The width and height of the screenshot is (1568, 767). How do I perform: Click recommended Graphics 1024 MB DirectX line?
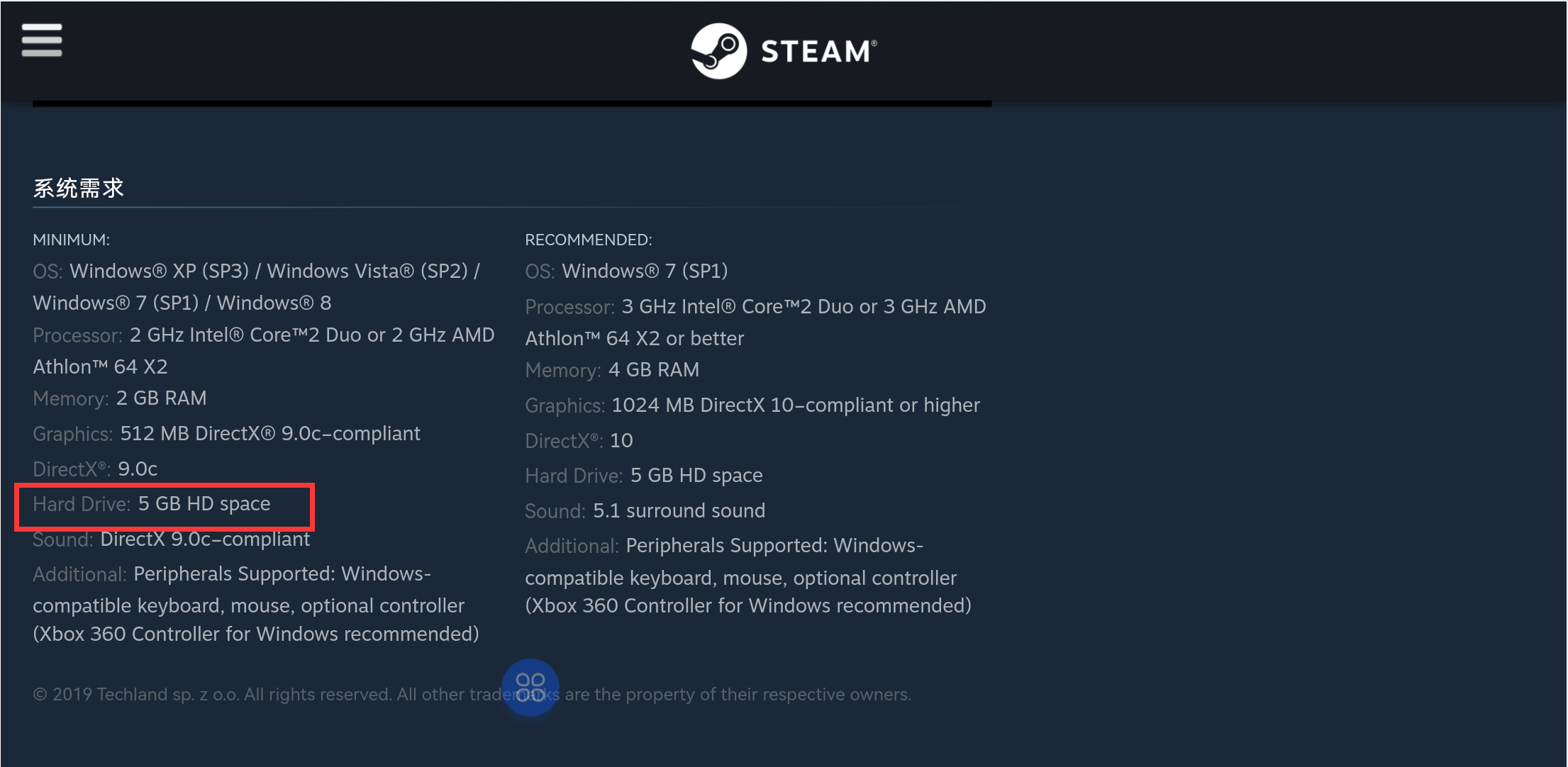point(752,405)
